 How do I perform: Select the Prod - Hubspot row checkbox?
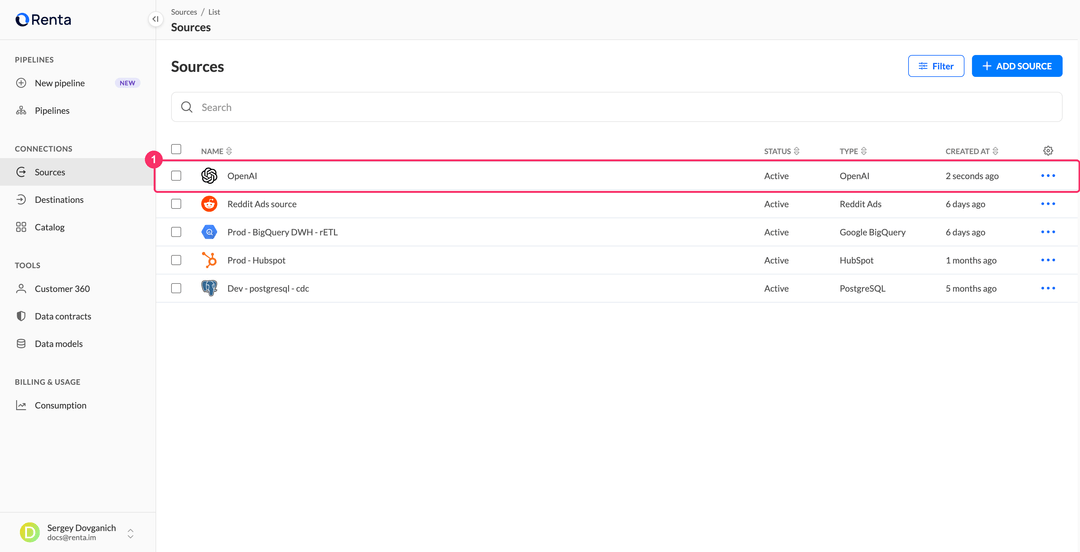tap(176, 260)
